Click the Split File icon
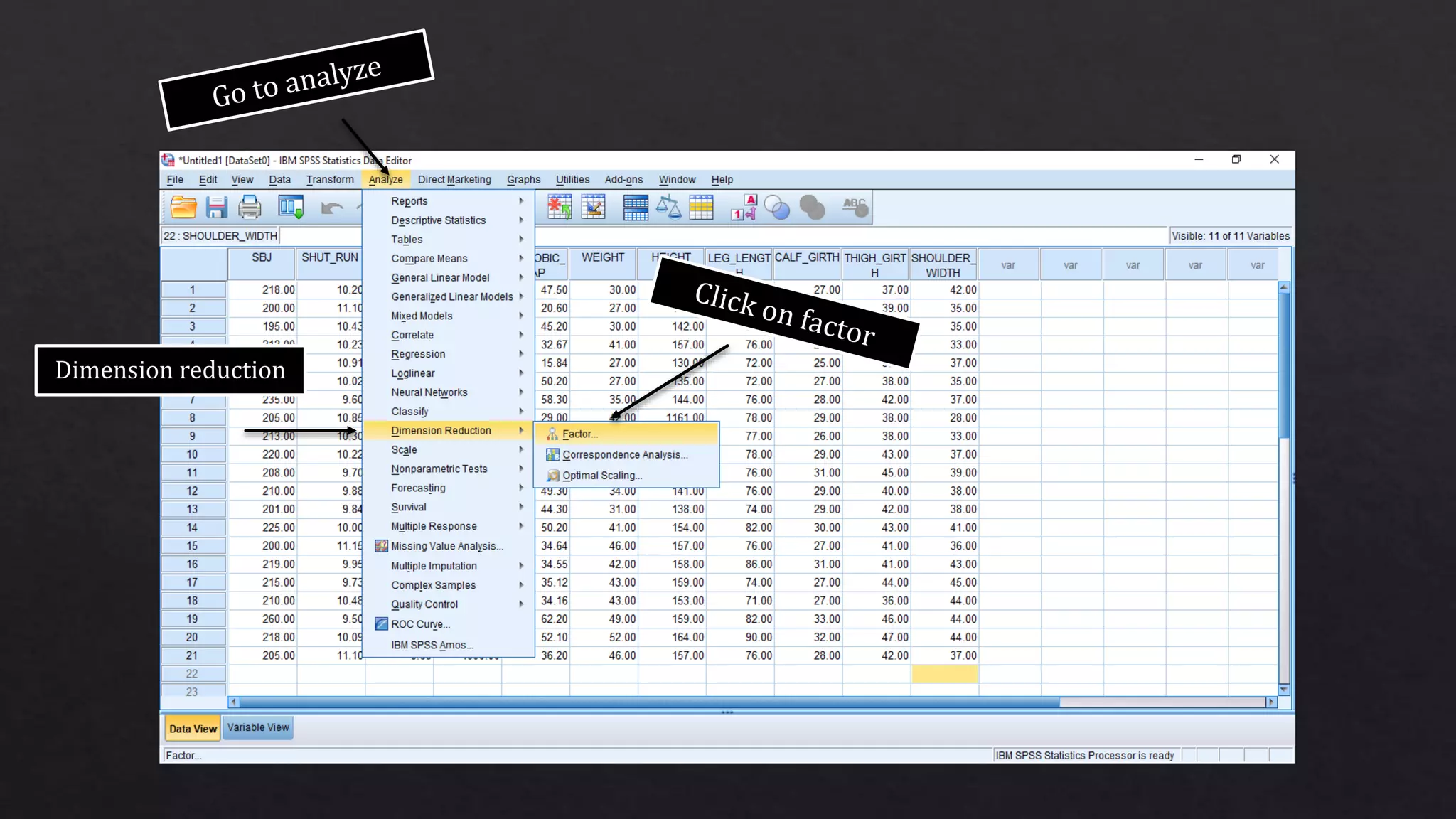The image size is (1456, 819). click(x=635, y=208)
